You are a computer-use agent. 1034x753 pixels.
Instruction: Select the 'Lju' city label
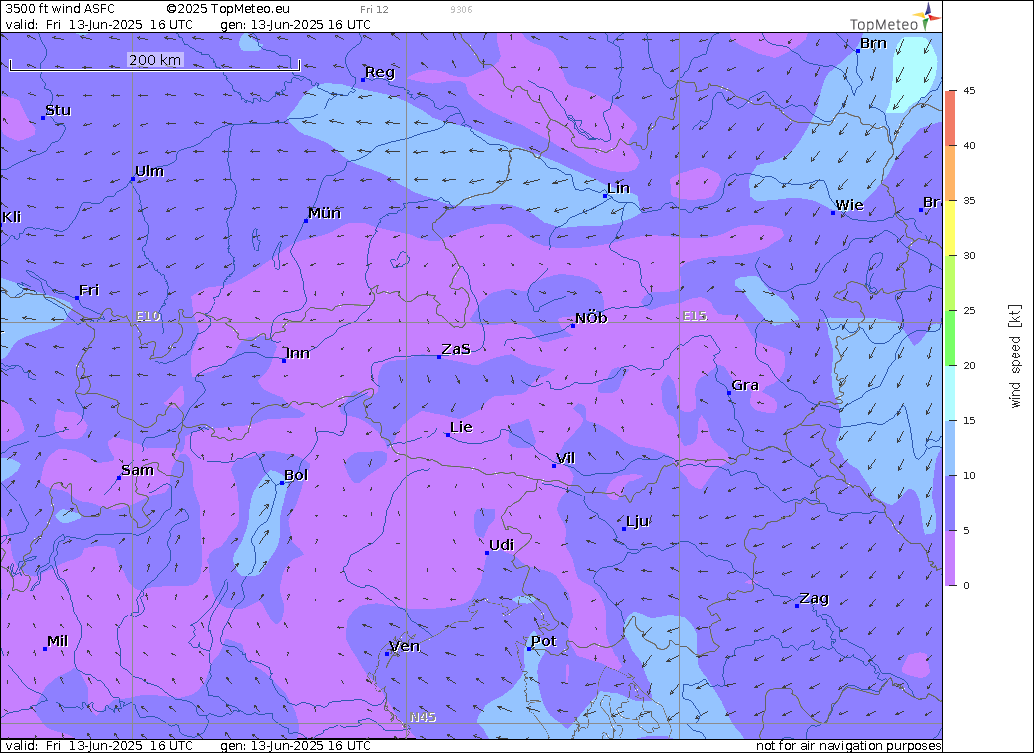(638, 522)
